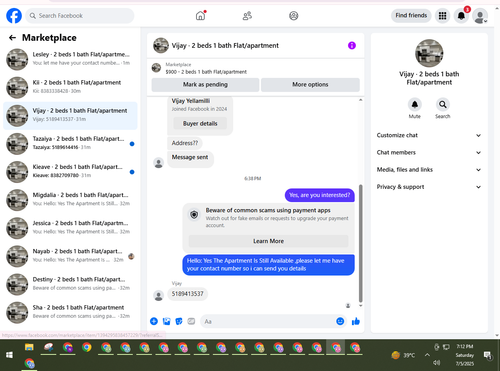Expand Customize chat section
This screenshot has height=371, width=500.
(429, 135)
